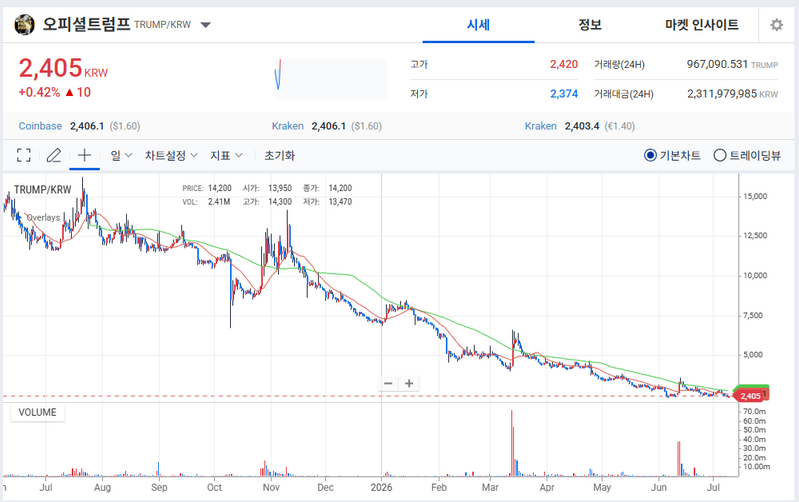Open the 일 interval dropdown

121,155
